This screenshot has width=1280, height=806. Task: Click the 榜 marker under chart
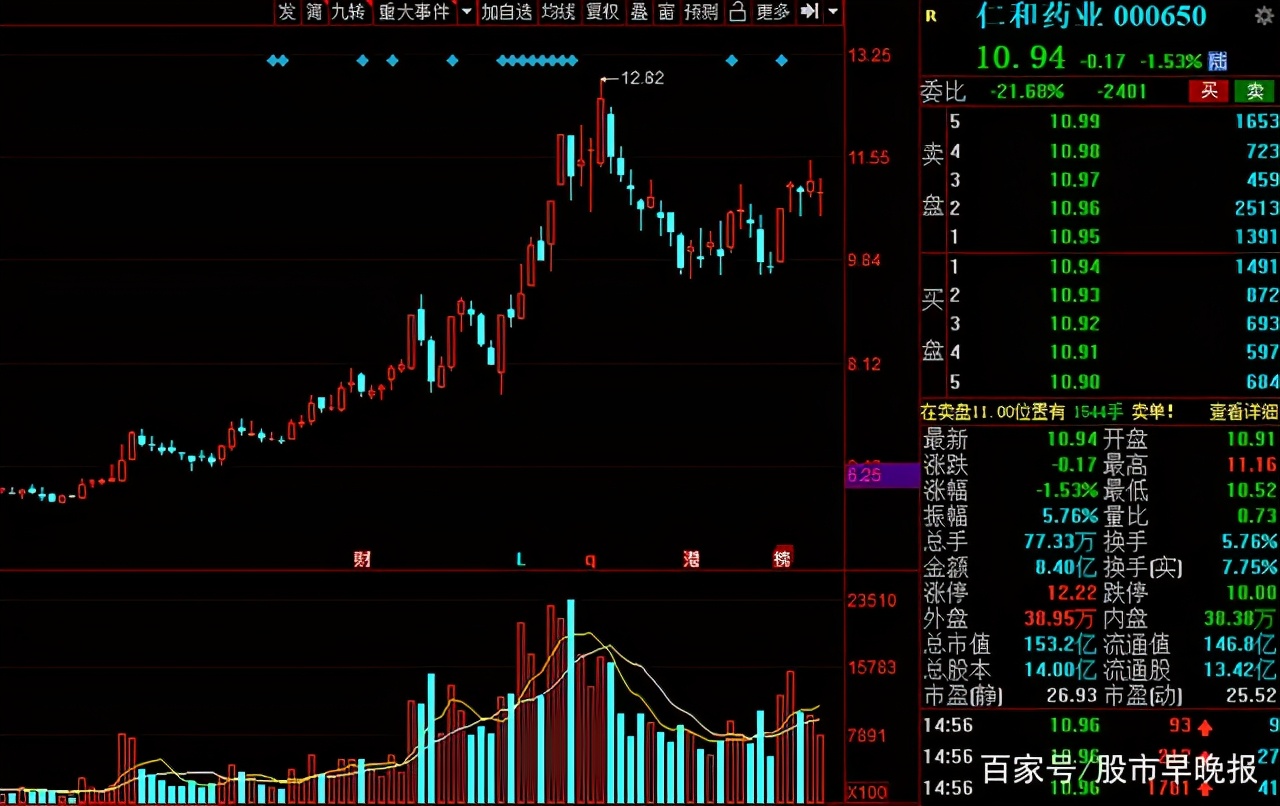click(782, 558)
